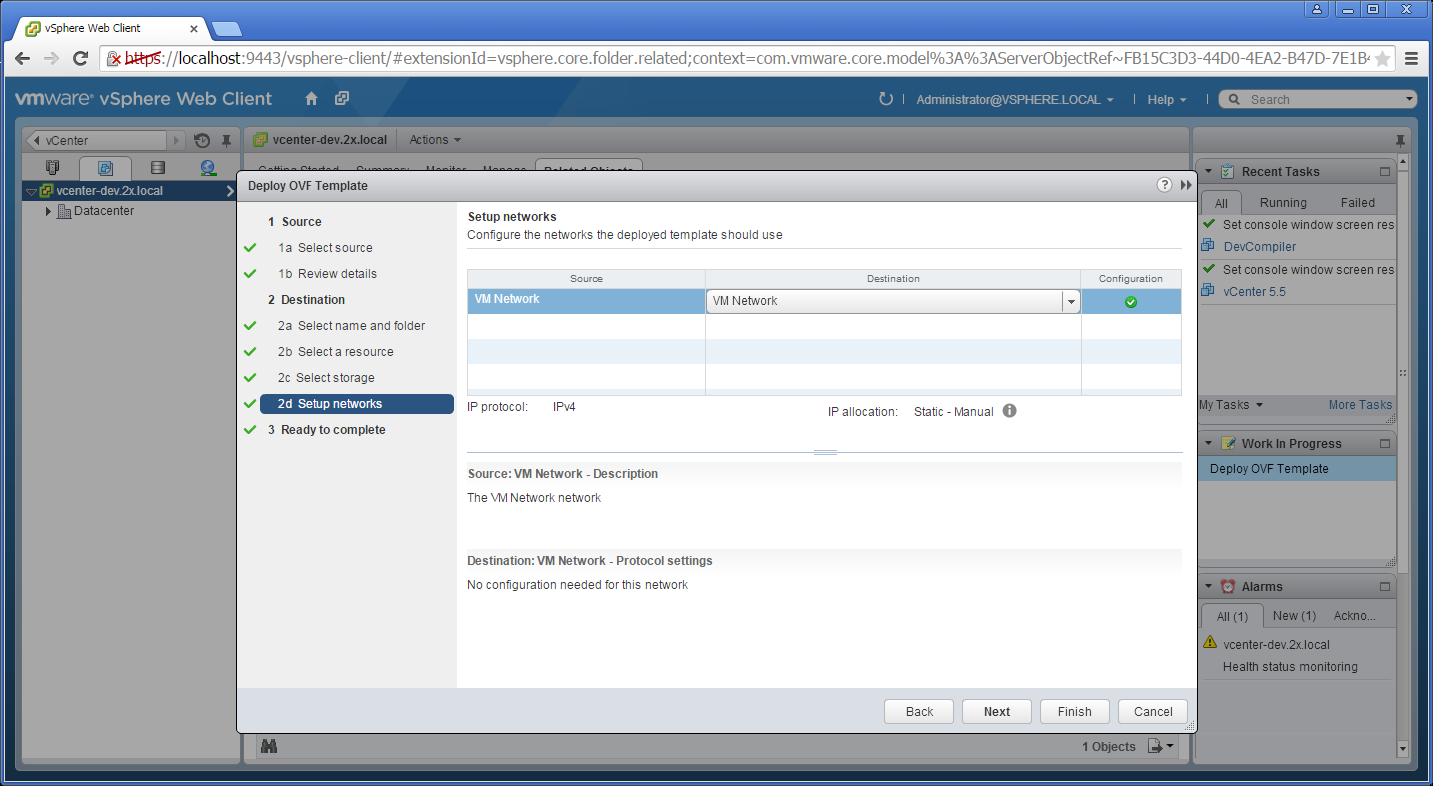Click the Chrome menu hamburger icon
The width and height of the screenshot is (1436, 788).
coord(1411,58)
